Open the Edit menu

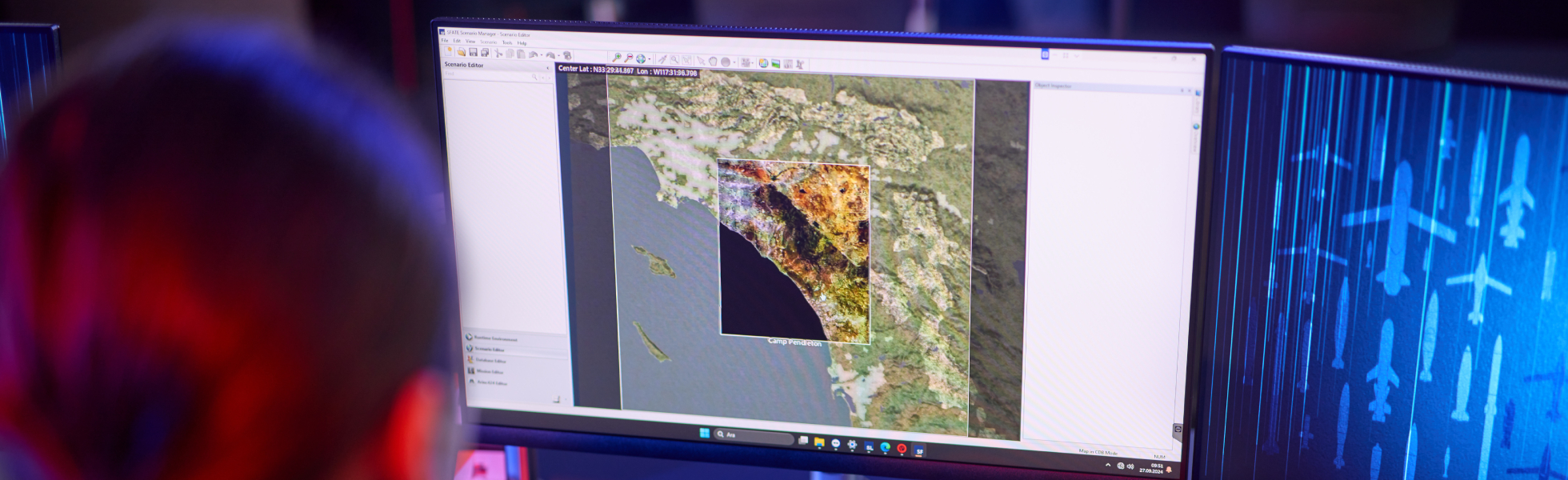pyautogui.click(x=457, y=41)
